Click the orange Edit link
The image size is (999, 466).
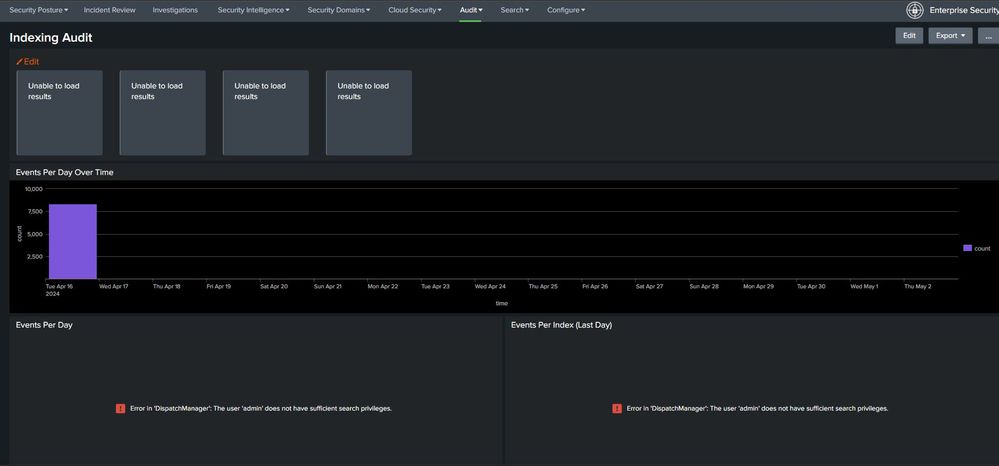pyautogui.click(x=27, y=62)
